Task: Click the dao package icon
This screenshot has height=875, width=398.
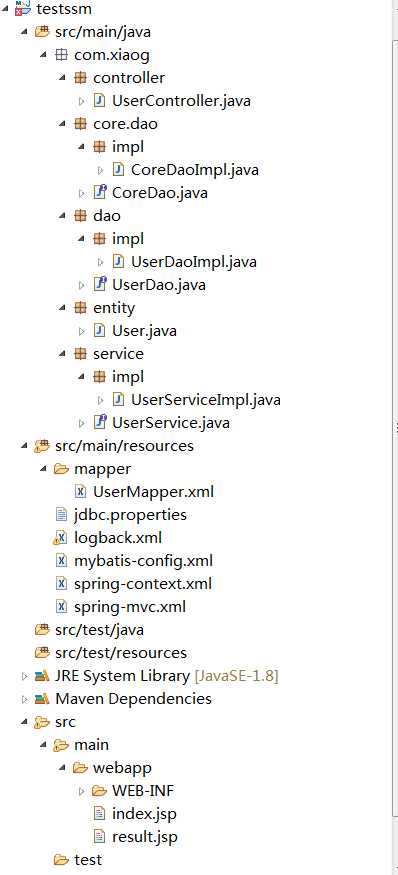Action: [80, 215]
